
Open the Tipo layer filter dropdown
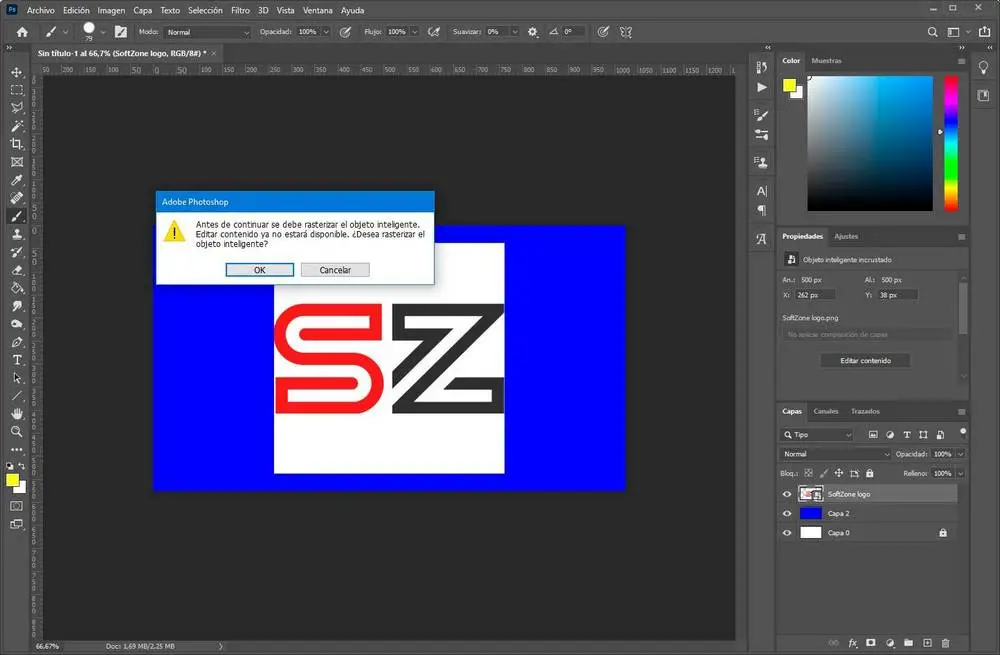[817, 435]
